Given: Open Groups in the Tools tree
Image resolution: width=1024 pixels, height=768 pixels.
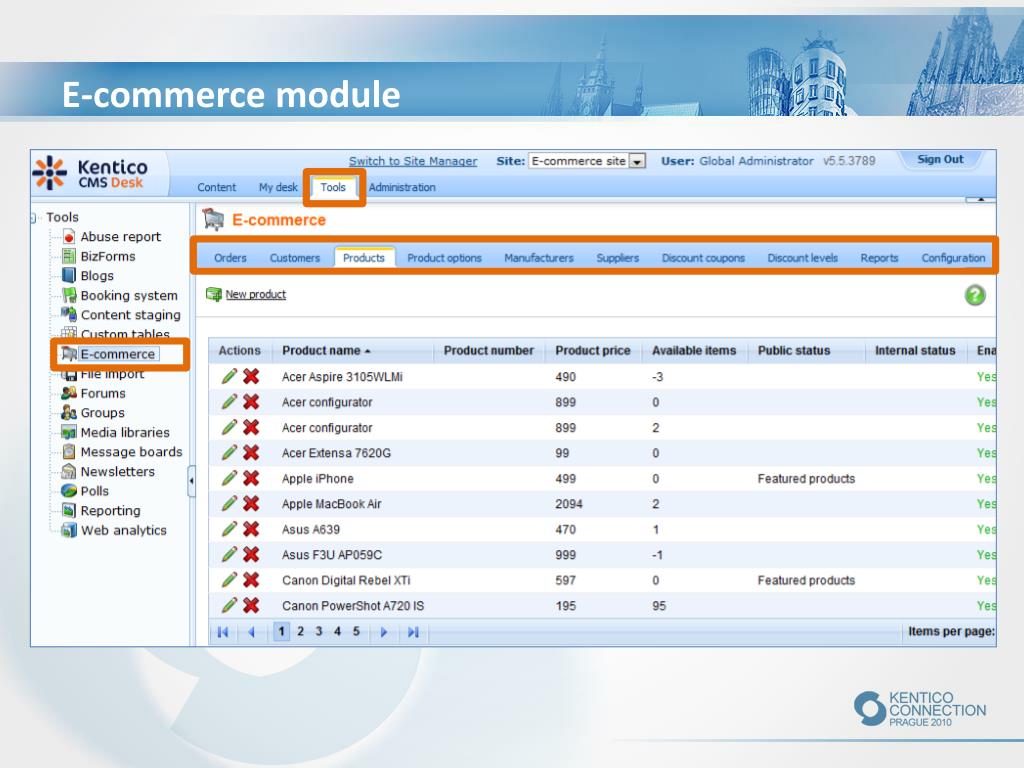Looking at the screenshot, I should [103, 413].
